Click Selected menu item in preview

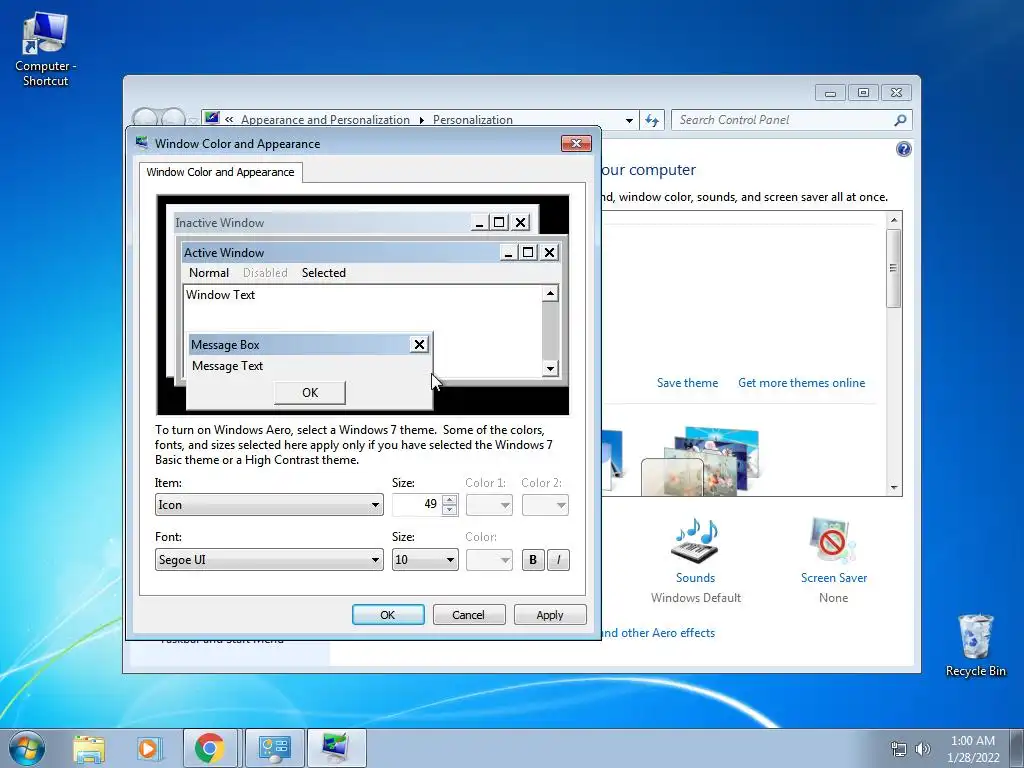coord(324,273)
